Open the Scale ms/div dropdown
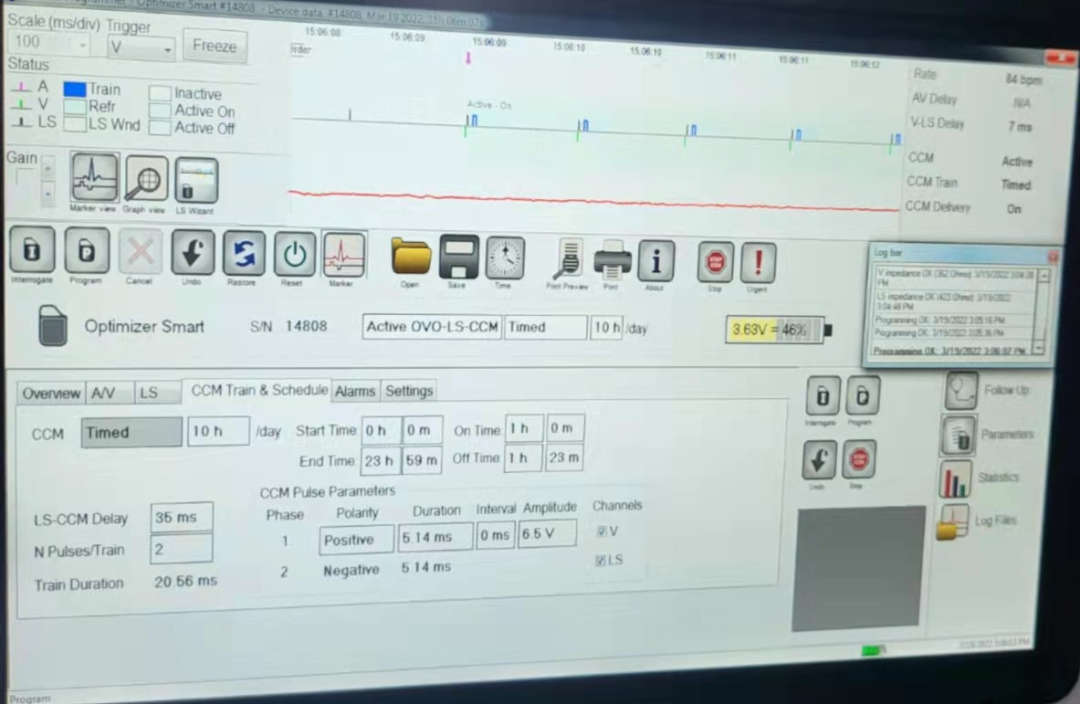Viewport: 1080px width, 704px height. point(49,43)
